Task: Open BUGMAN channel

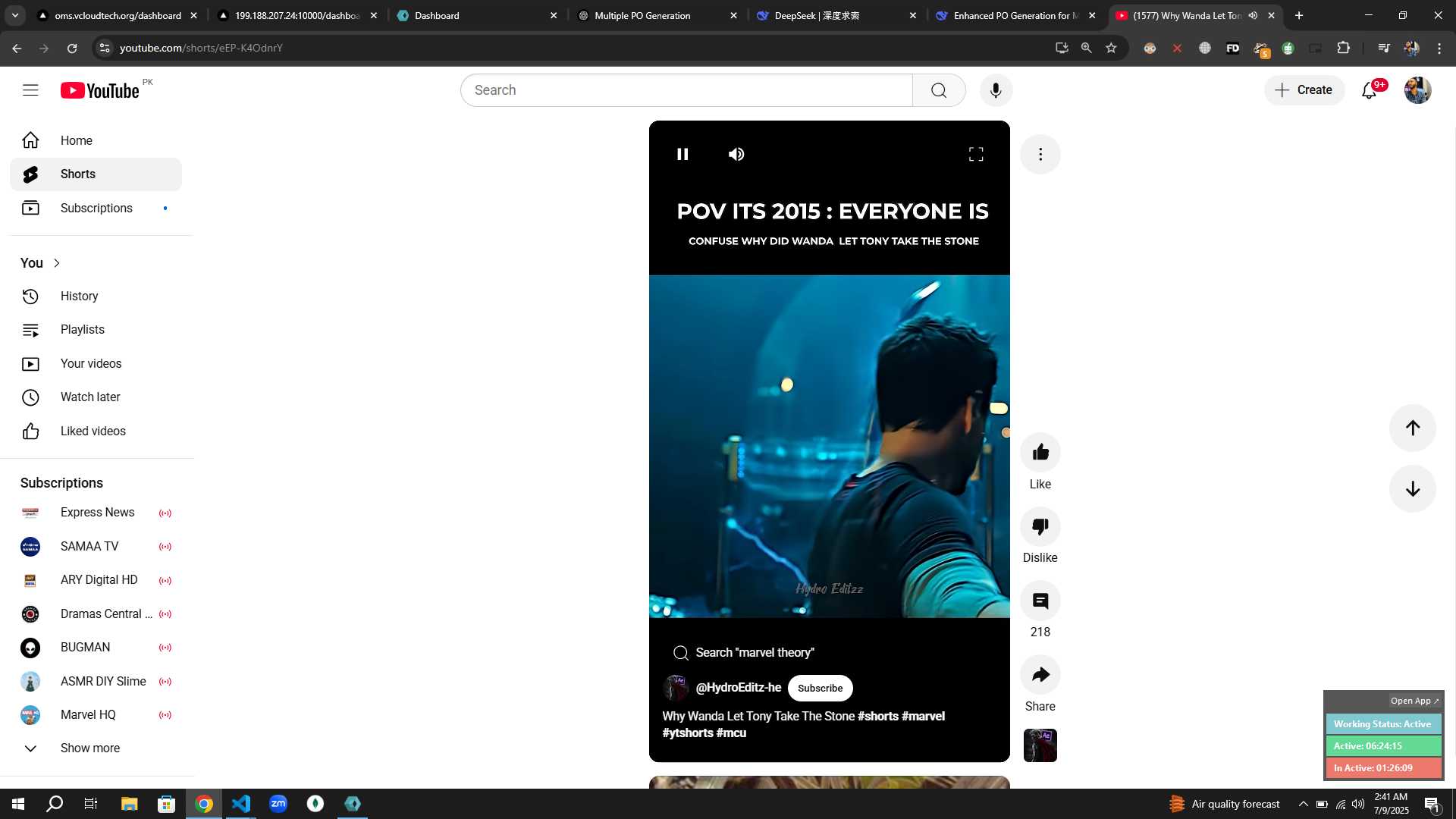Action: [96, 648]
